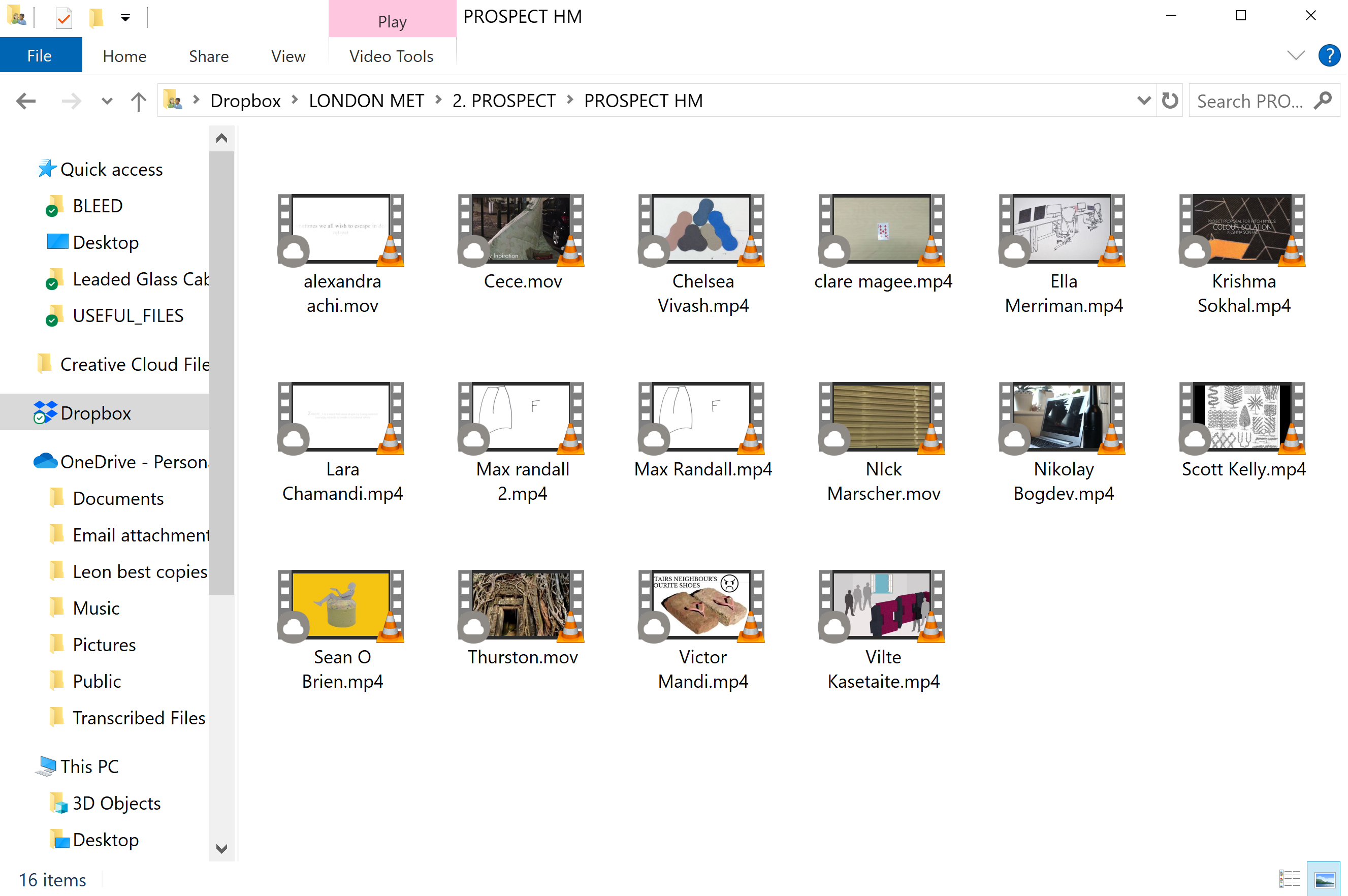Click the Back navigation arrow
This screenshot has width=1348, height=896.
(x=26, y=101)
